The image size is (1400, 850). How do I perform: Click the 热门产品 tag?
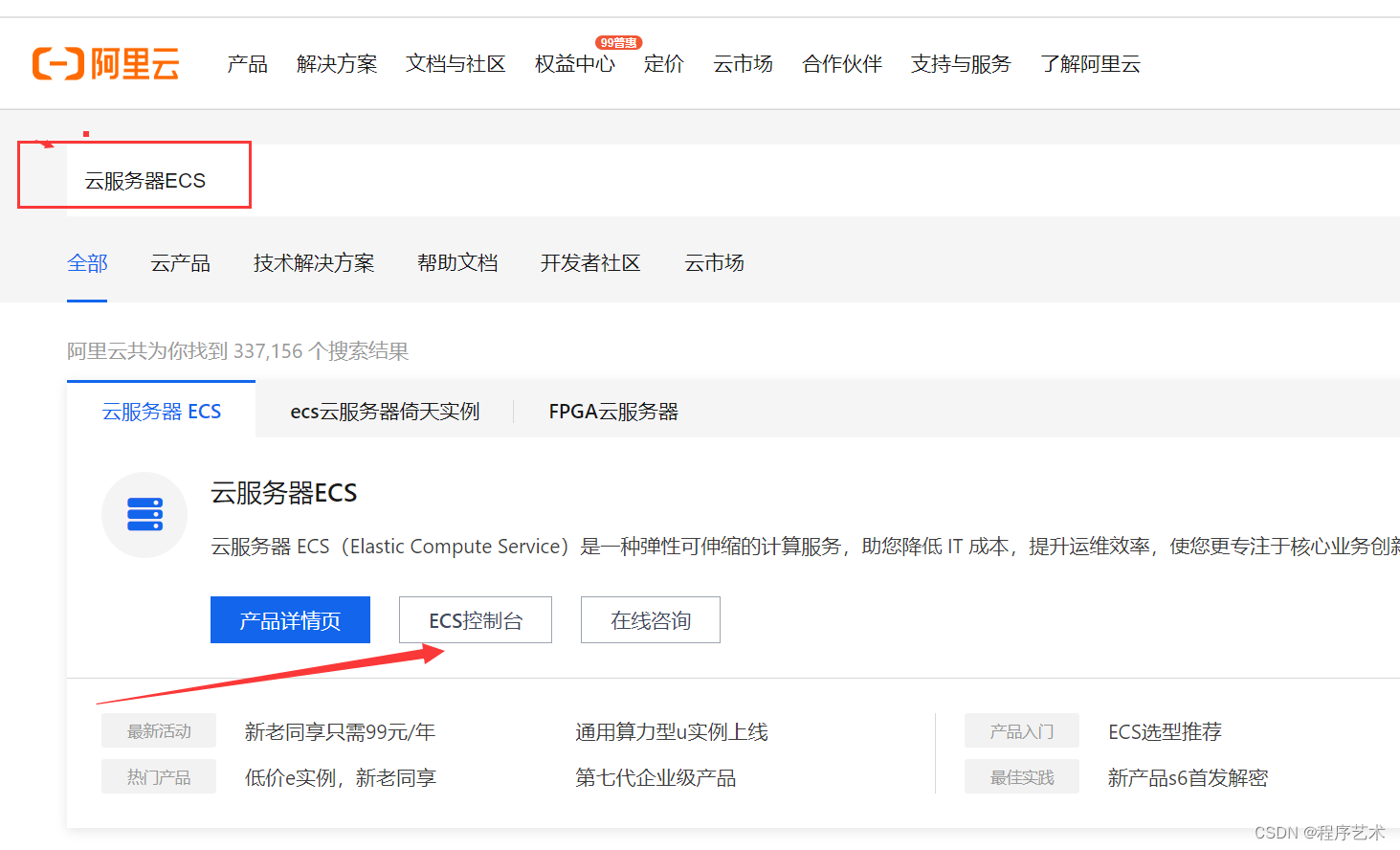[x=159, y=777]
